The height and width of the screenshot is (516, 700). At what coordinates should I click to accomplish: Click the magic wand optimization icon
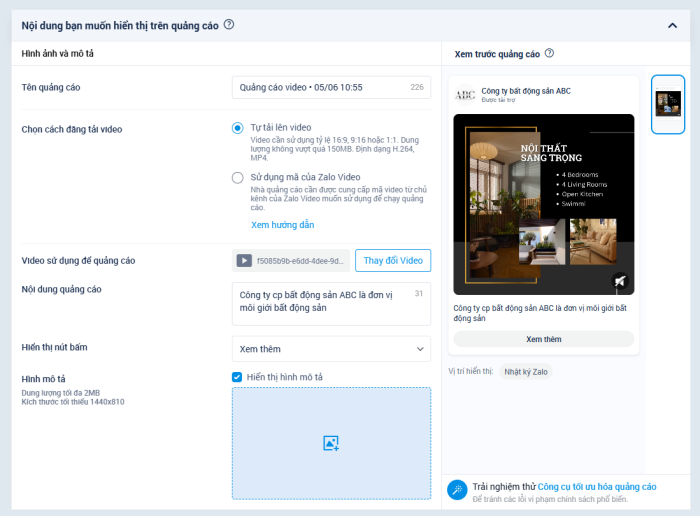457,490
